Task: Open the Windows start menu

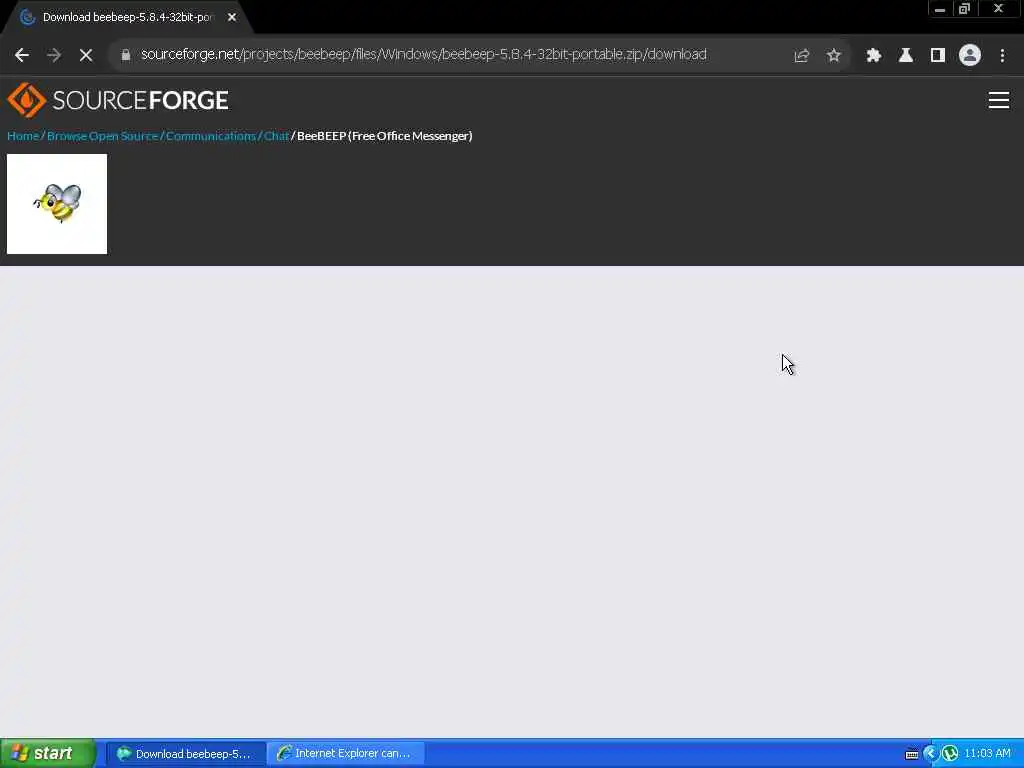Action: point(48,753)
